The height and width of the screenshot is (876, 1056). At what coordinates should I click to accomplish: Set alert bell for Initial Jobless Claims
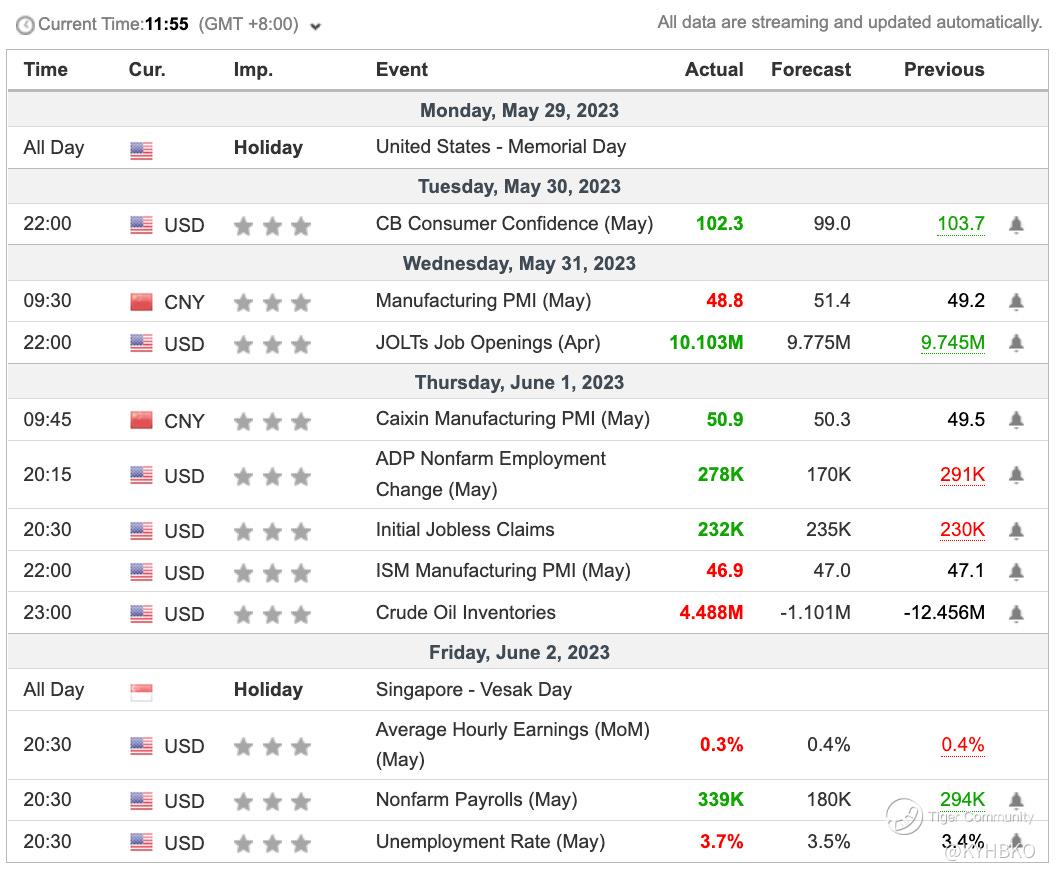[1016, 530]
